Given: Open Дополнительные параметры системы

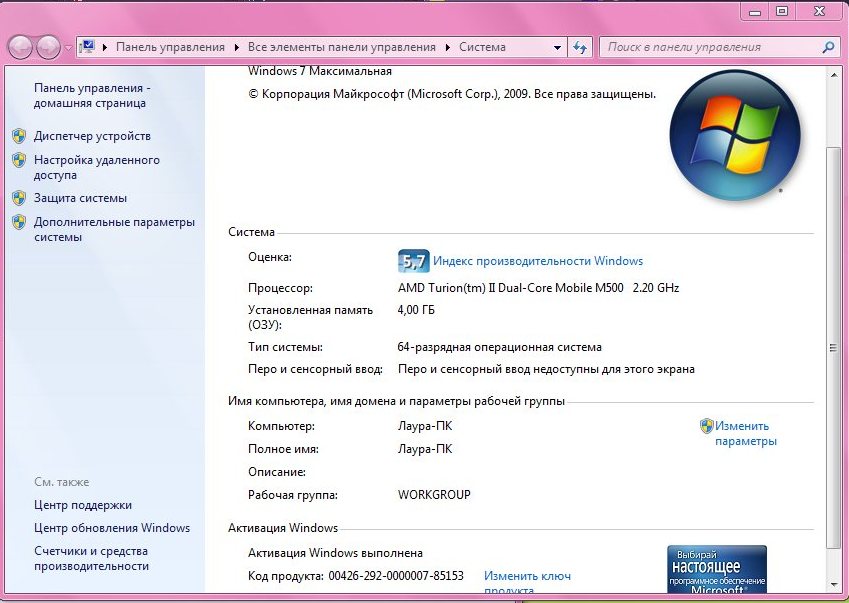Looking at the screenshot, I should click(114, 230).
